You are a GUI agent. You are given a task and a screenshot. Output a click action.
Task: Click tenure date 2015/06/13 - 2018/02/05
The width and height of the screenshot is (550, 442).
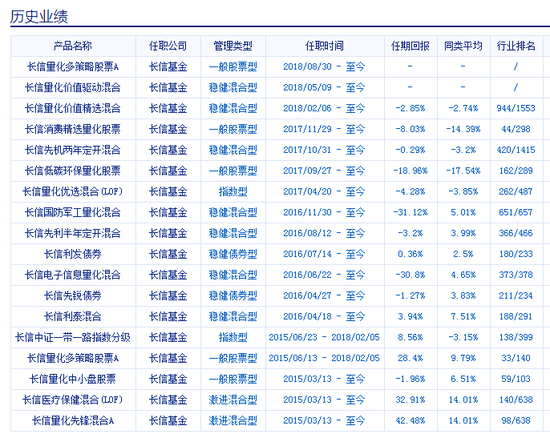tap(324, 358)
